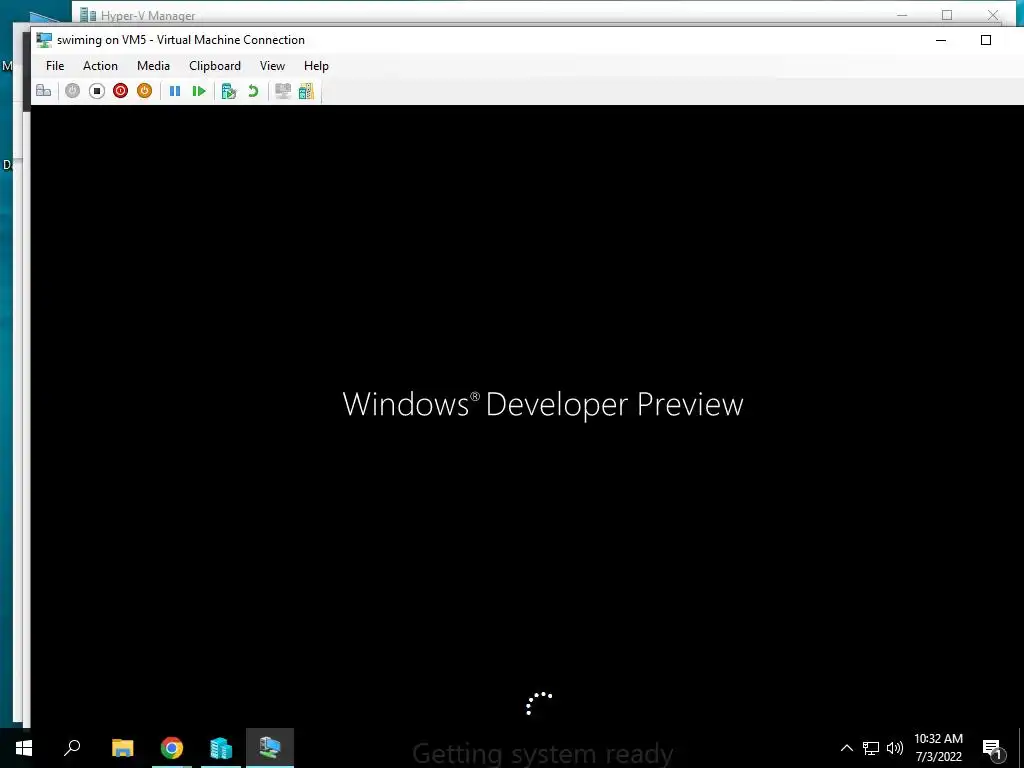Open the volume tray icon
The width and height of the screenshot is (1024, 768).
(x=895, y=748)
